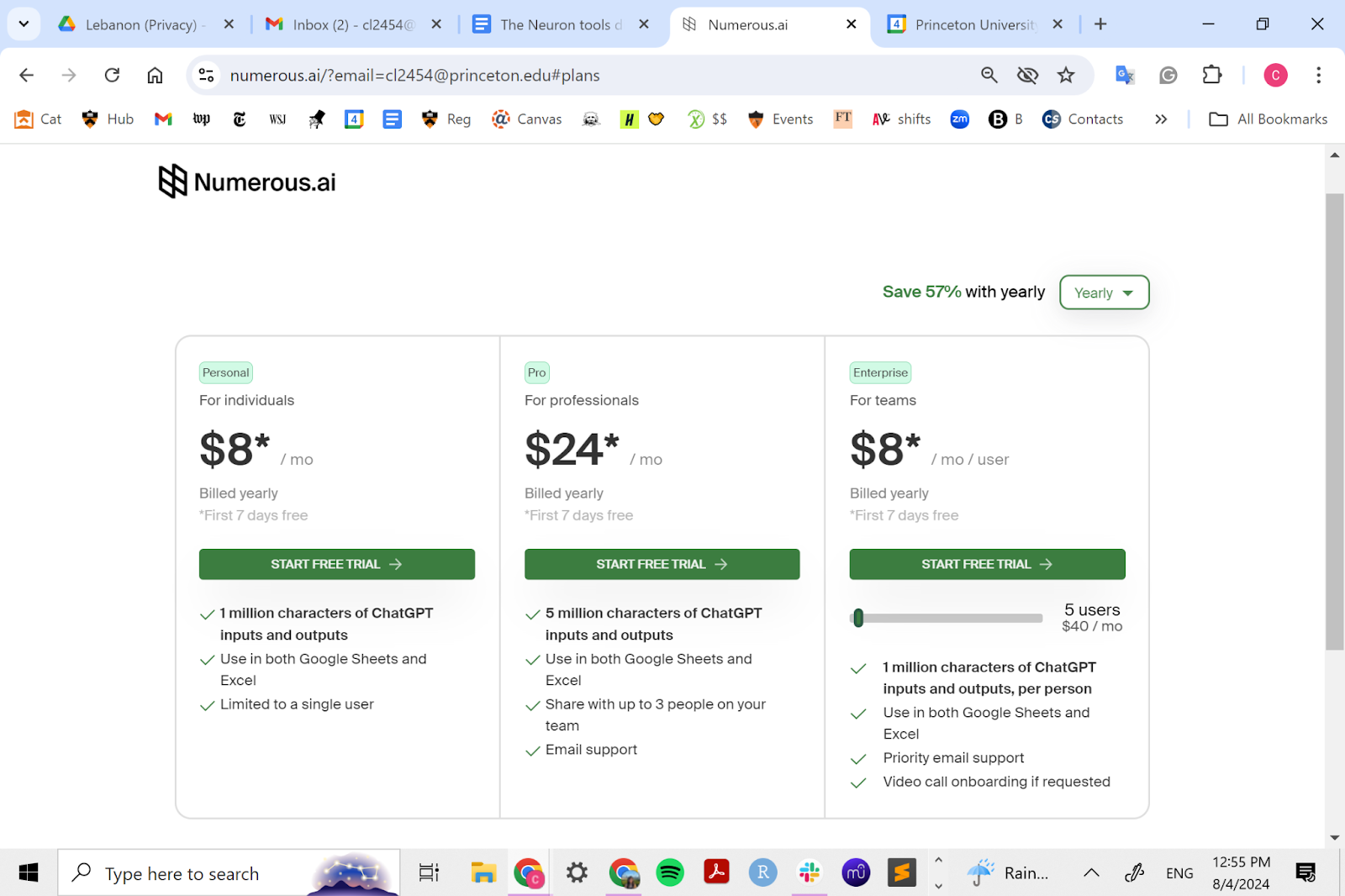Open the All Bookmarks folder
Viewport: 1345px width, 896px height.
[1269, 119]
